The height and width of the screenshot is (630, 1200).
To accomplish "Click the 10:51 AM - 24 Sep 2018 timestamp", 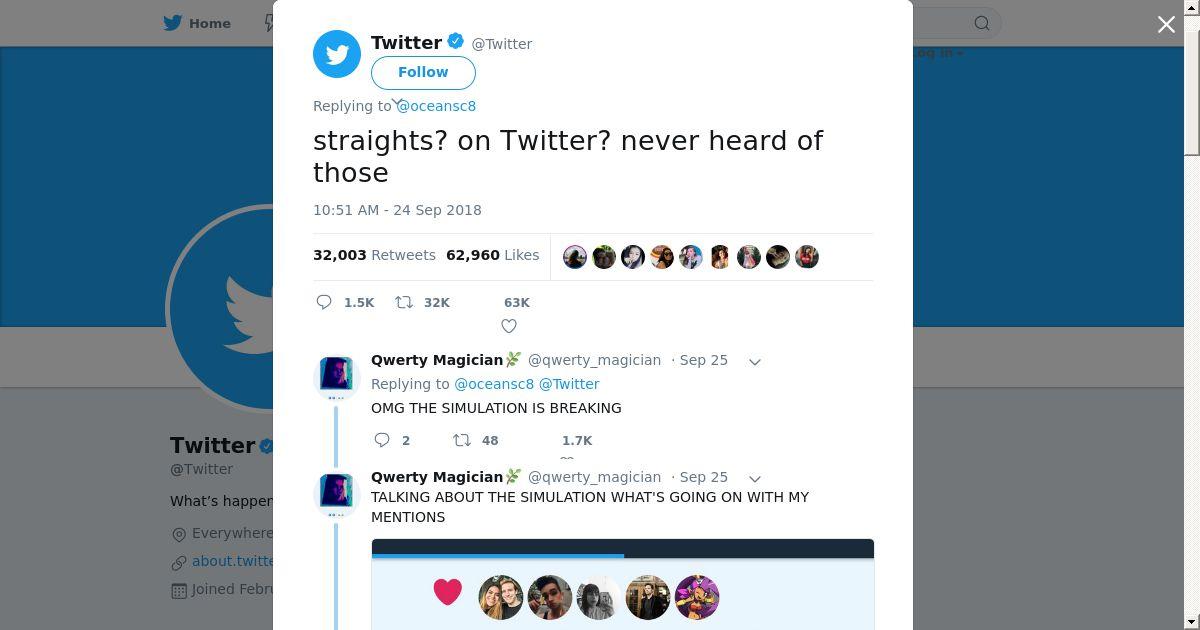I will coord(397,210).
